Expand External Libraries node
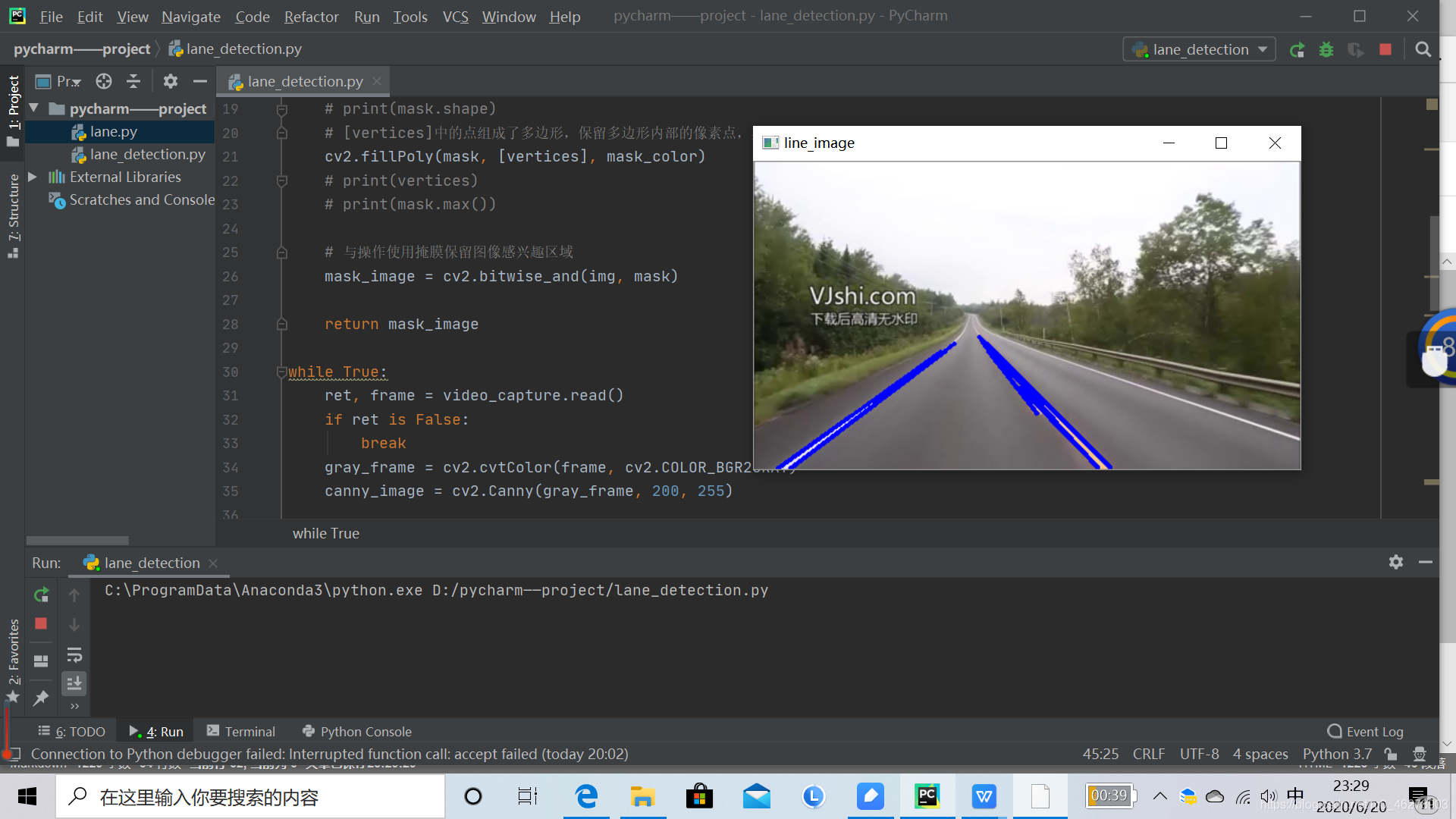The height and width of the screenshot is (819, 1456). (33, 177)
